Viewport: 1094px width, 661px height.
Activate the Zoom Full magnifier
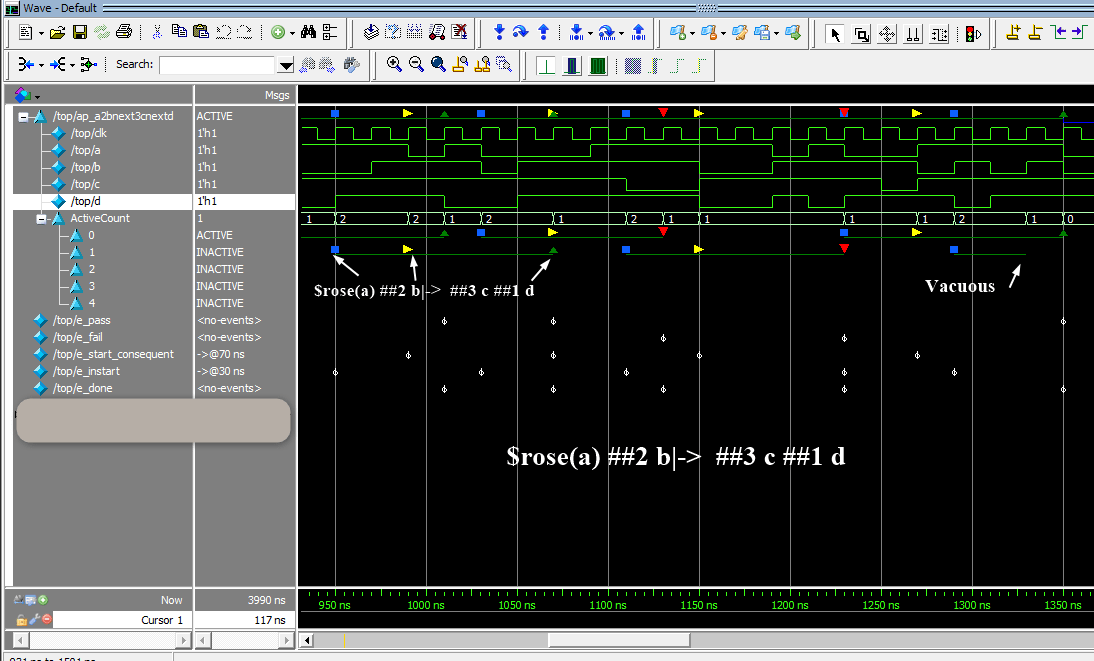(438, 64)
